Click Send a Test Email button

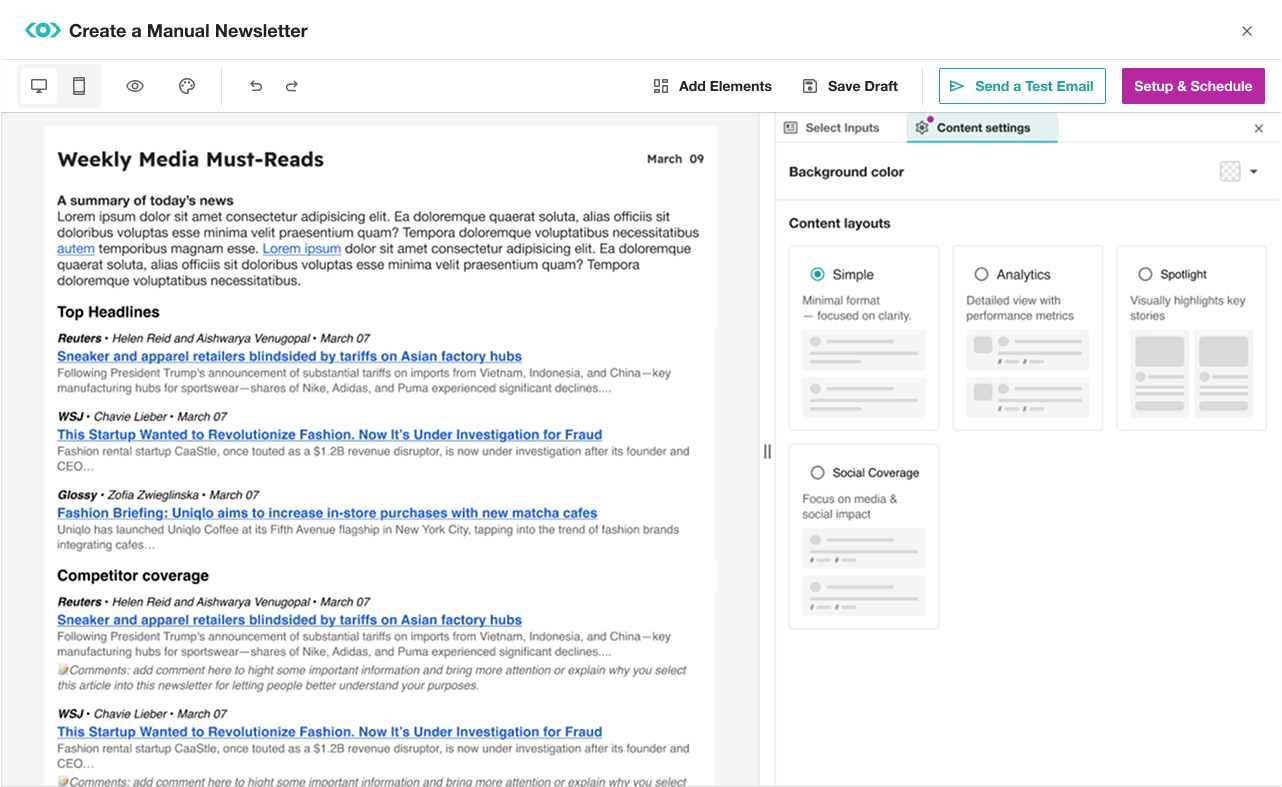pyautogui.click(x=1021, y=86)
